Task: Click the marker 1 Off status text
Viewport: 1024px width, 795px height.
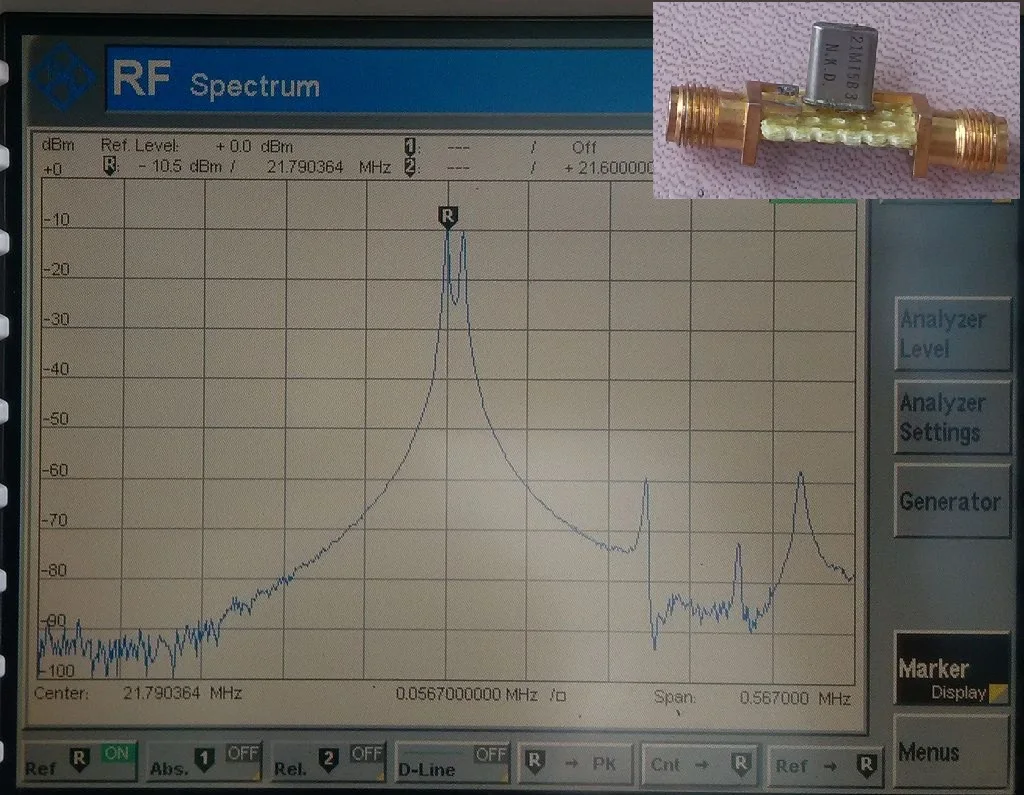Action: click(584, 148)
